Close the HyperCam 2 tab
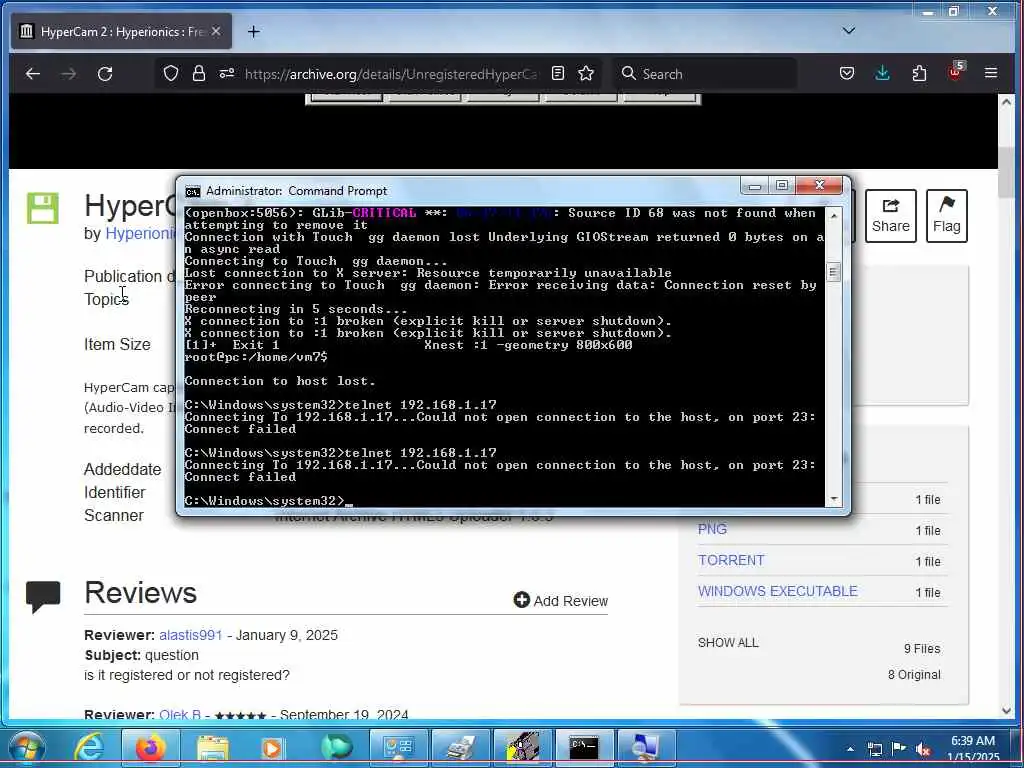Viewport: 1024px width, 768px height. pyautogui.click(x=216, y=31)
